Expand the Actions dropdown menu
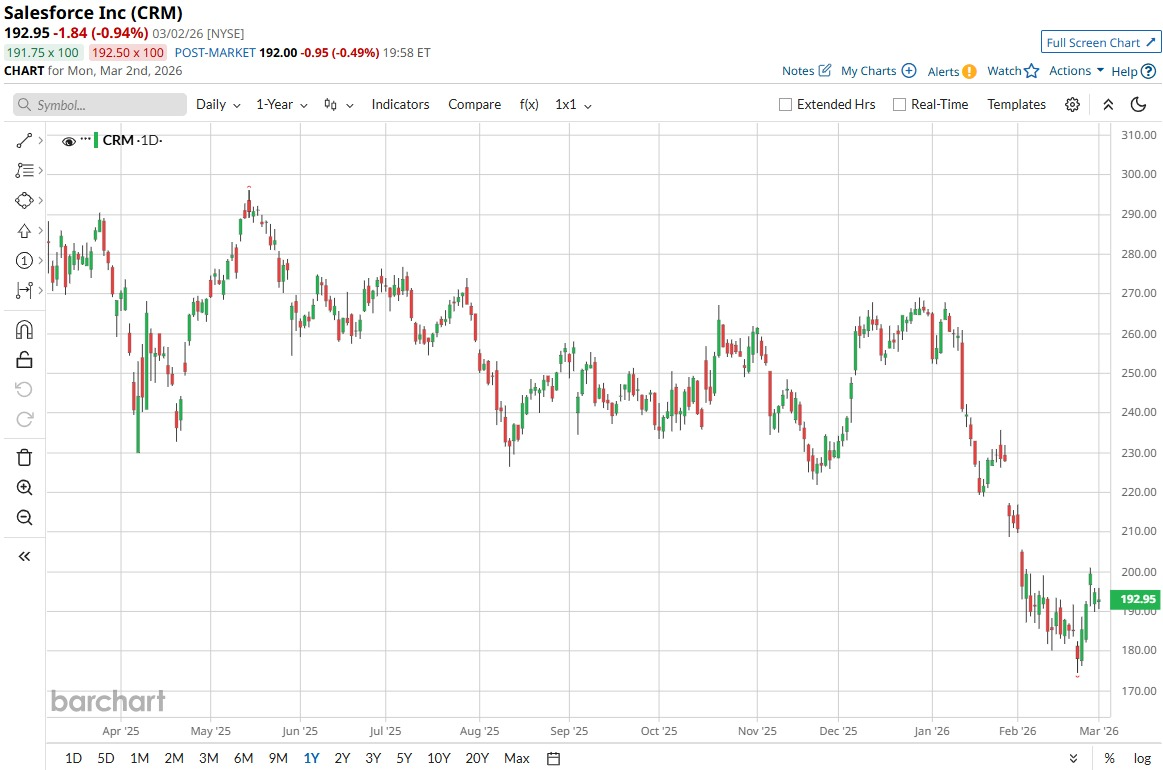 1076,70
